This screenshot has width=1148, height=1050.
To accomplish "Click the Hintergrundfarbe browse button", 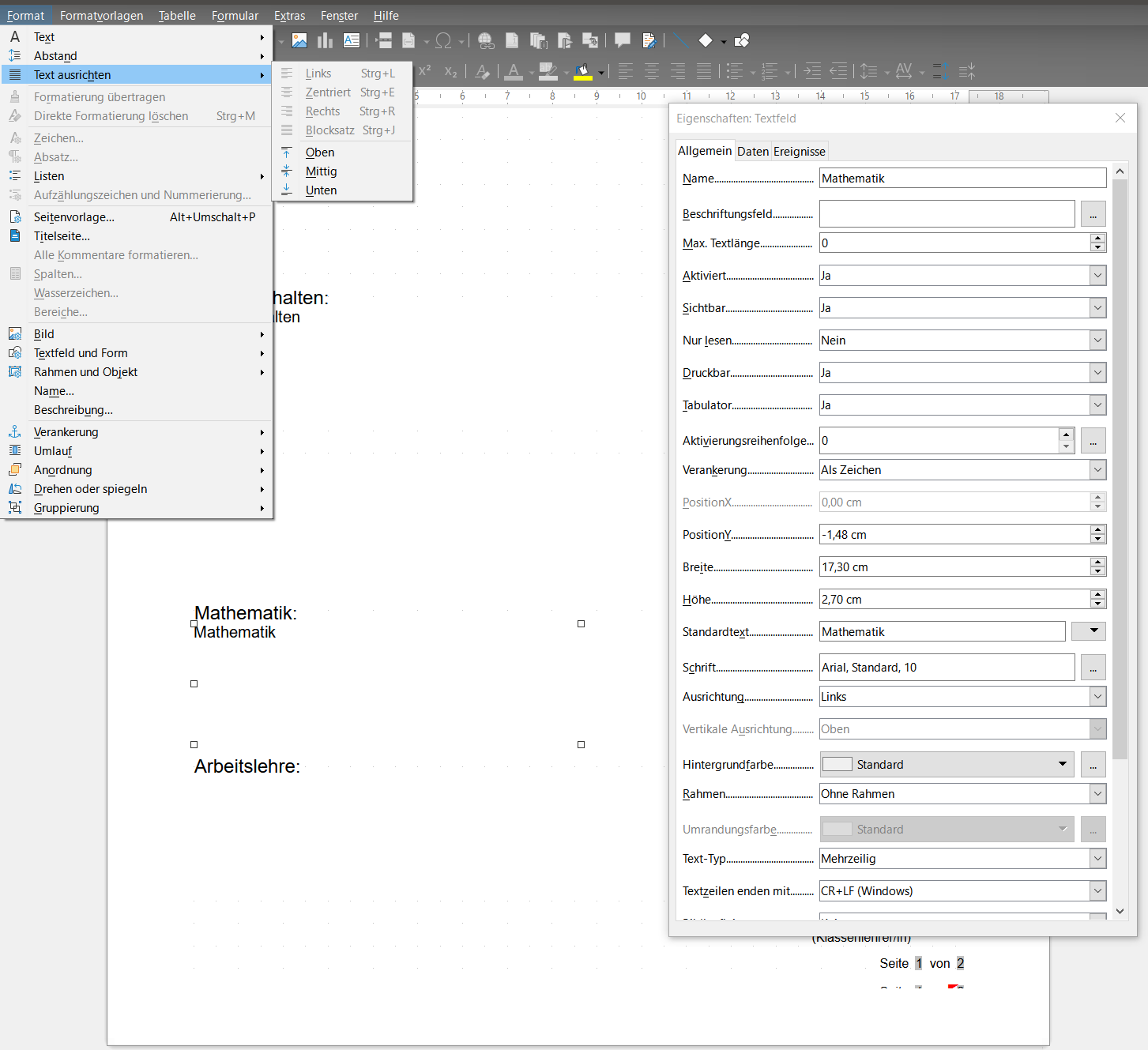I will coord(1093,765).
